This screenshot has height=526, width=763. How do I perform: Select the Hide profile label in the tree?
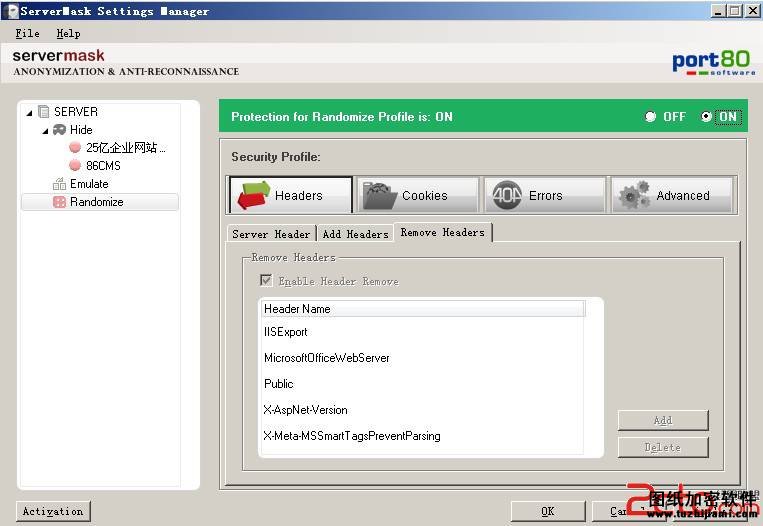click(x=81, y=130)
